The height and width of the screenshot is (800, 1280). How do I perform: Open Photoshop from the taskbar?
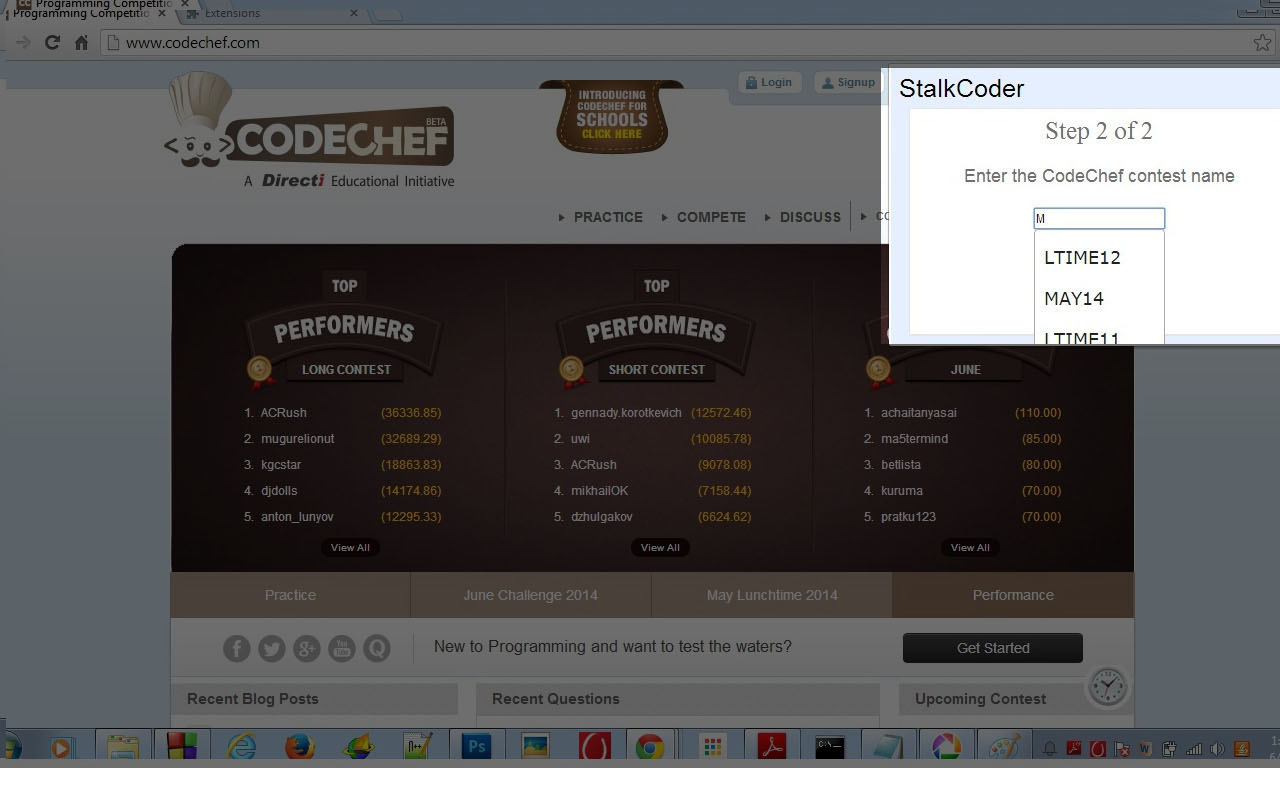pos(476,746)
